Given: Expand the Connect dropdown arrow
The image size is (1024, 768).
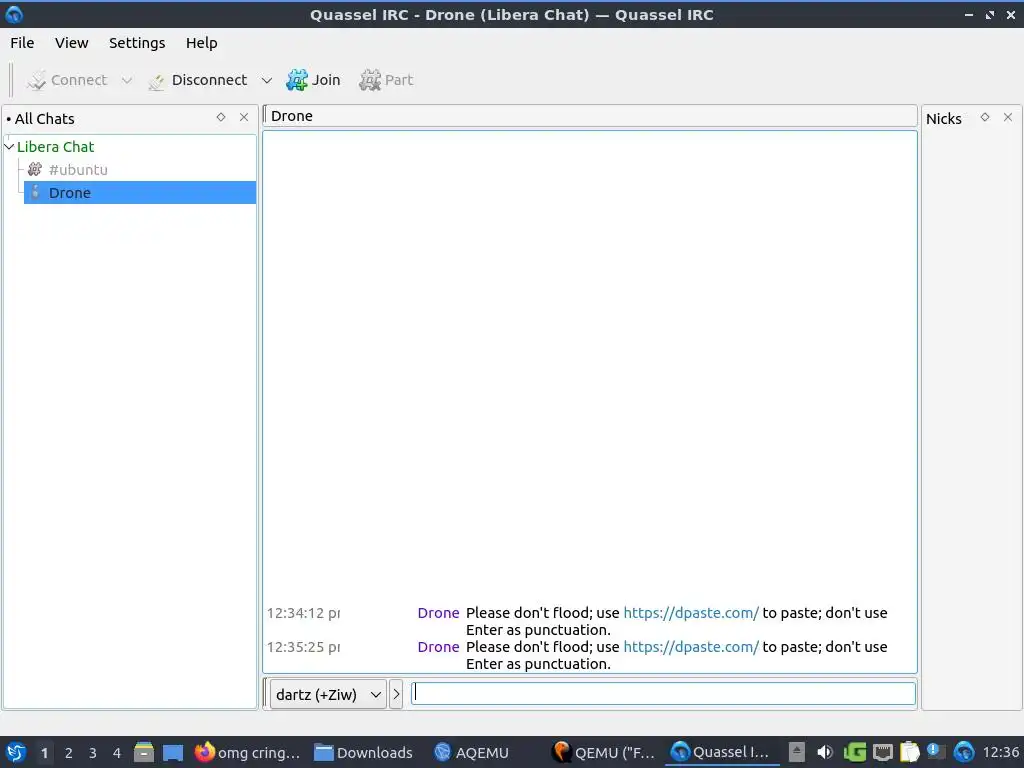Looking at the screenshot, I should point(127,80).
